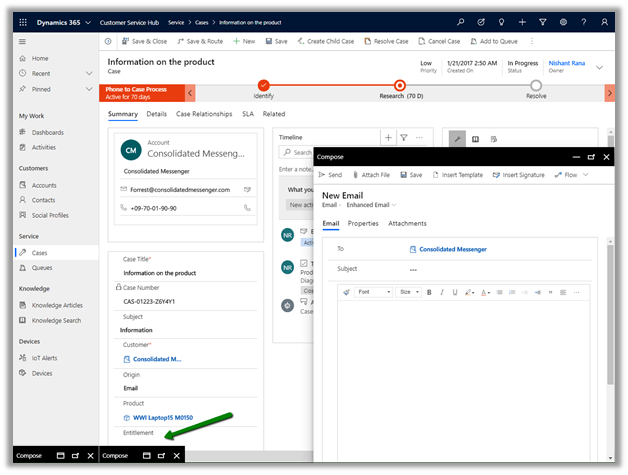Image resolution: width=628 pixels, height=475 pixels.
Task: Toggle bold formatting in email editor
Action: 429,292
